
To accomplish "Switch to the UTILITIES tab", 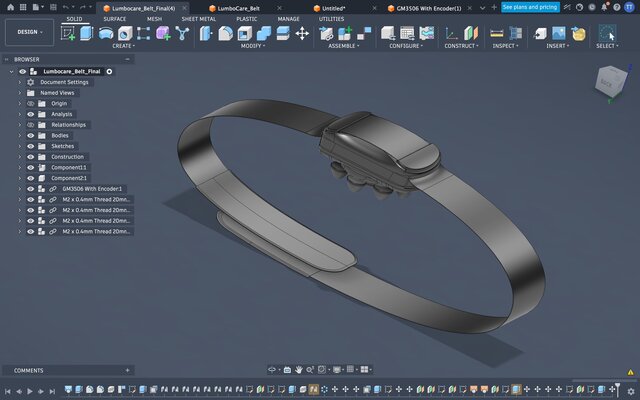I will pyautogui.click(x=331, y=19).
